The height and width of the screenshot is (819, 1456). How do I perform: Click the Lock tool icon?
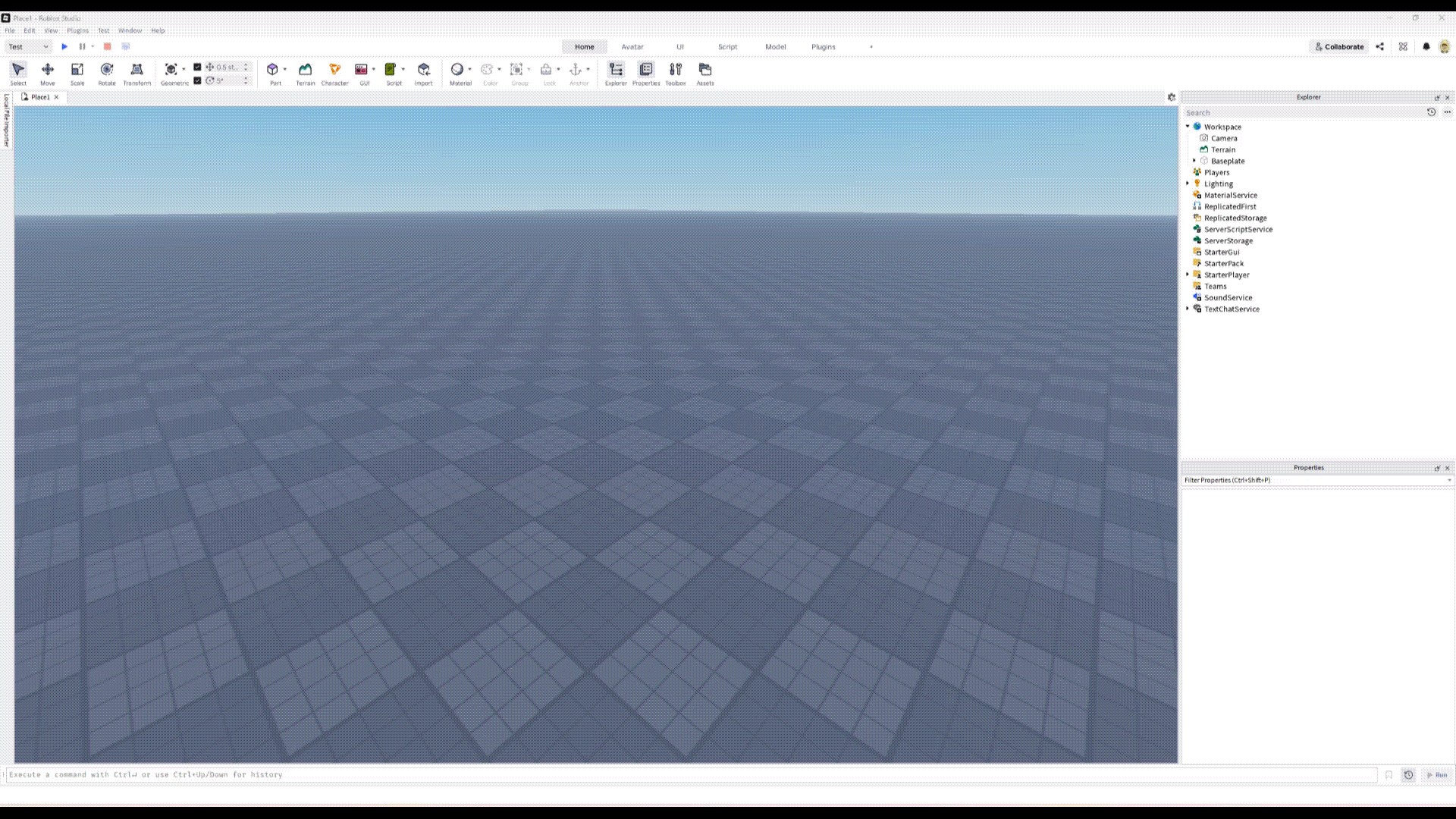click(546, 69)
